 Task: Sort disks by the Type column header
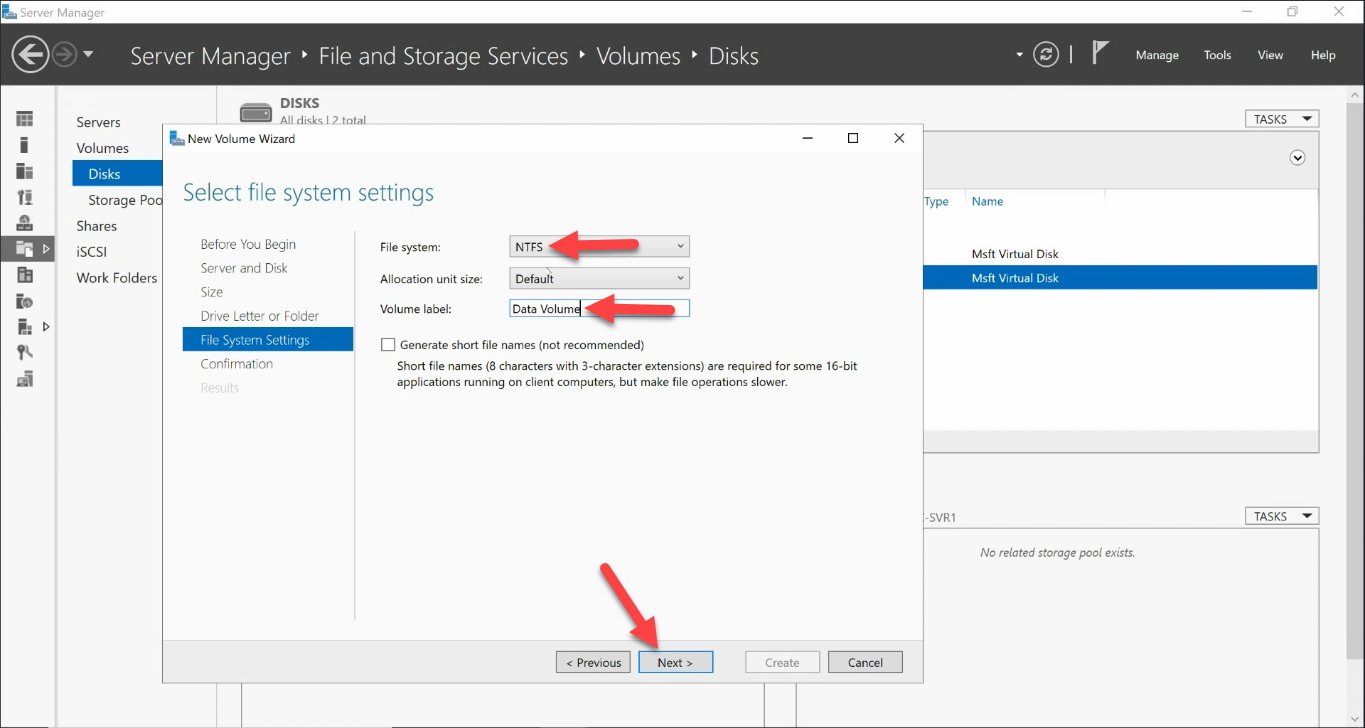pyautogui.click(x=937, y=201)
